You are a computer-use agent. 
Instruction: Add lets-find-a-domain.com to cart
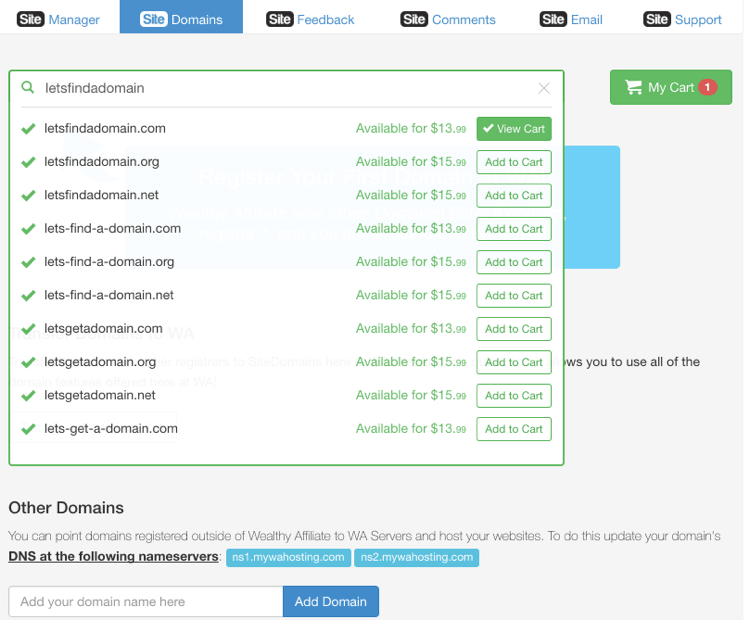pos(514,229)
